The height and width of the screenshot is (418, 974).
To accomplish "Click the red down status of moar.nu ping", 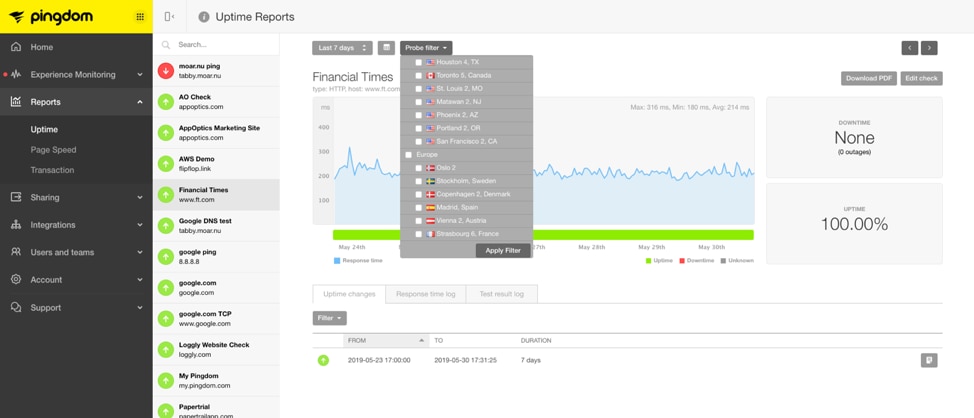I will pos(166,71).
